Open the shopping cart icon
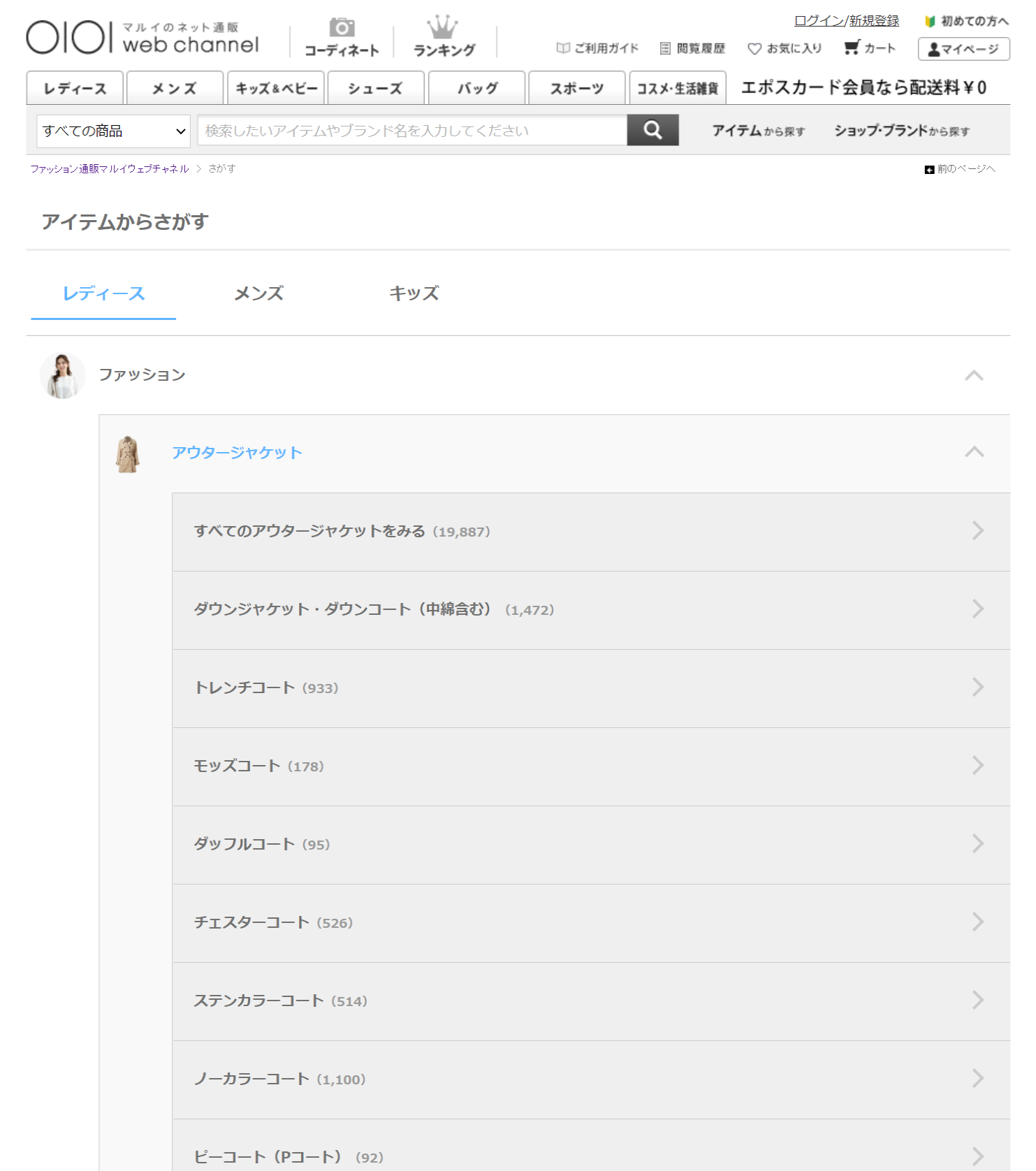 852,48
